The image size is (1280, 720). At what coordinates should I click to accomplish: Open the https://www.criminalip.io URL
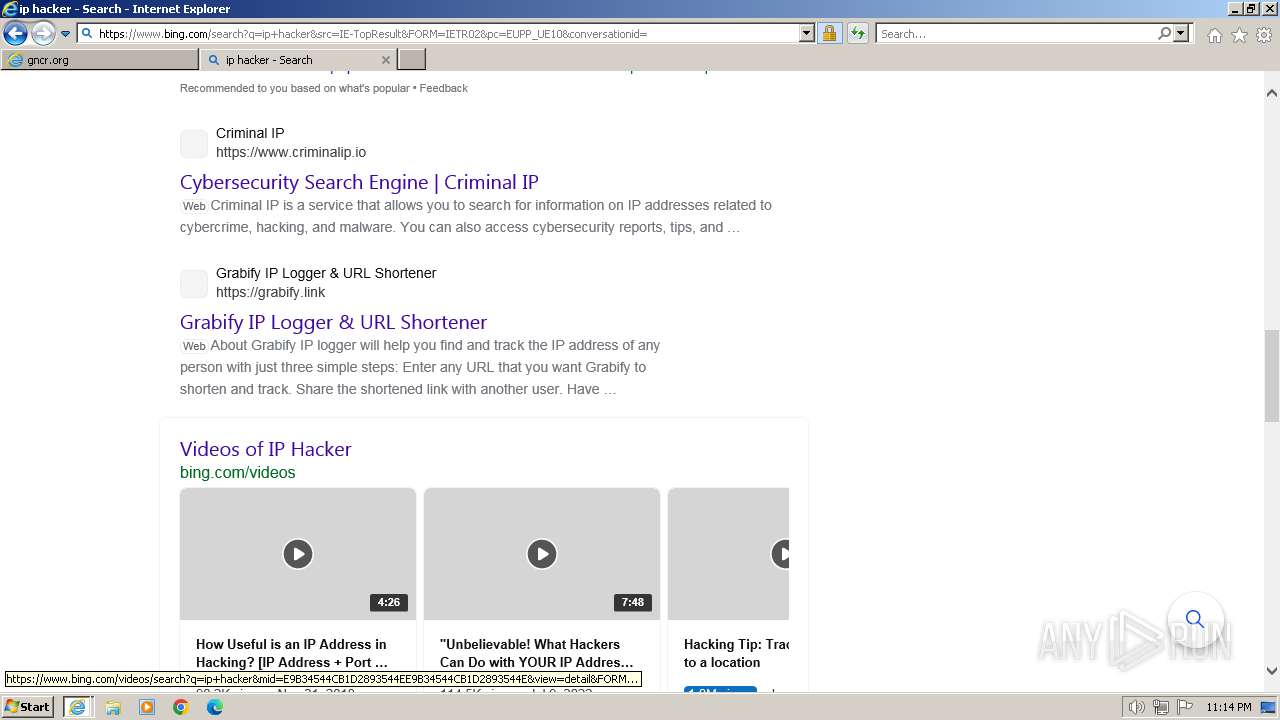(x=291, y=152)
